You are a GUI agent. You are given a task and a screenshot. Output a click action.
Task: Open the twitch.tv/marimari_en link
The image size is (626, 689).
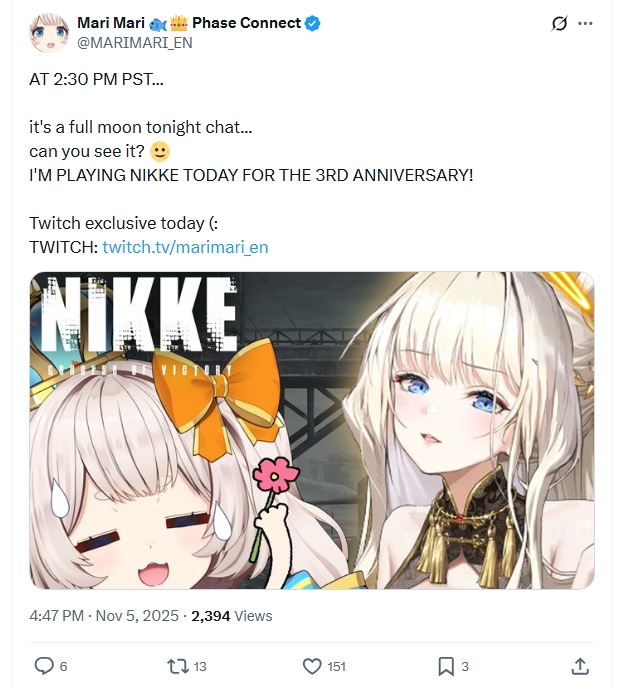pyautogui.click(x=185, y=247)
